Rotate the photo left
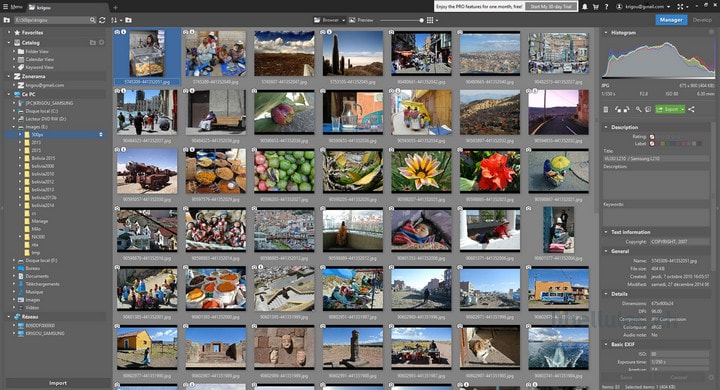The width and height of the screenshot is (720, 390). (x=618, y=109)
